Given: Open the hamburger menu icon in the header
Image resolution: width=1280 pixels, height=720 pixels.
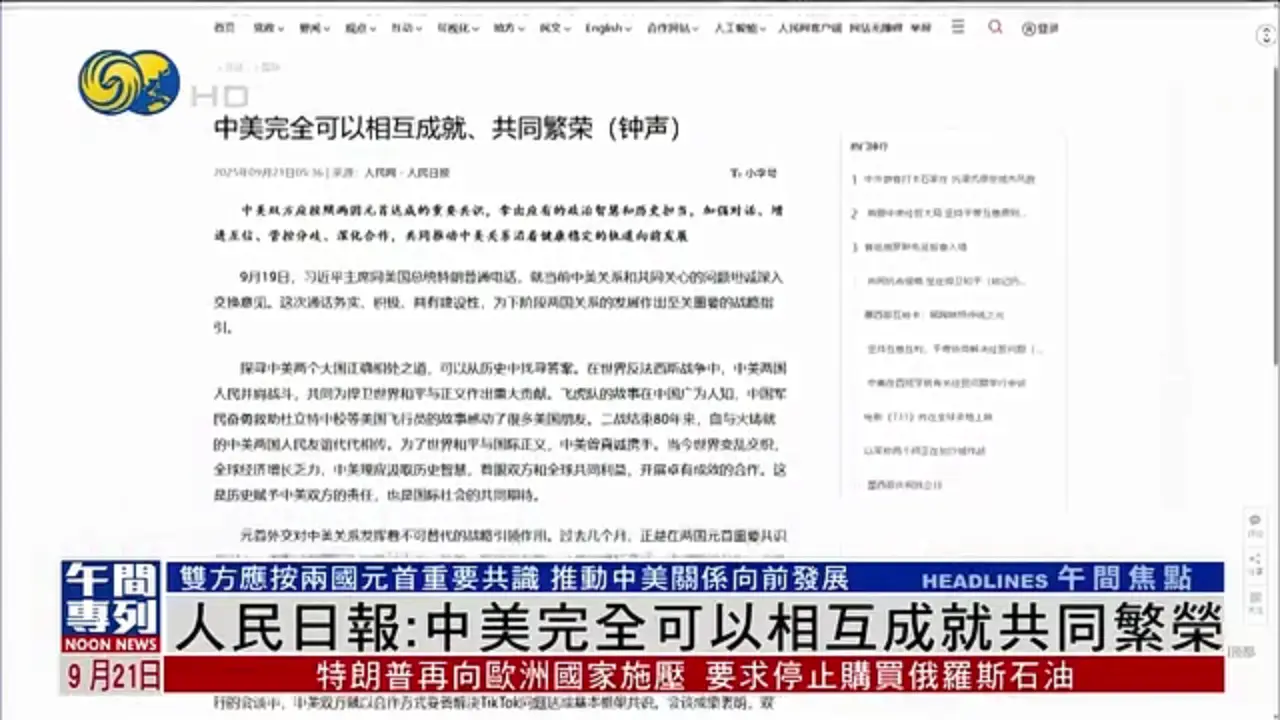Looking at the screenshot, I should click(x=958, y=27).
